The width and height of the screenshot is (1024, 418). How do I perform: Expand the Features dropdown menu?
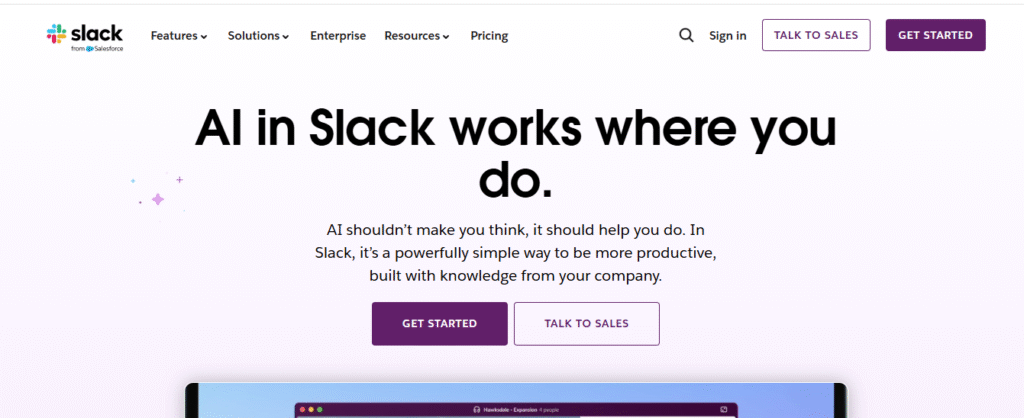179,36
